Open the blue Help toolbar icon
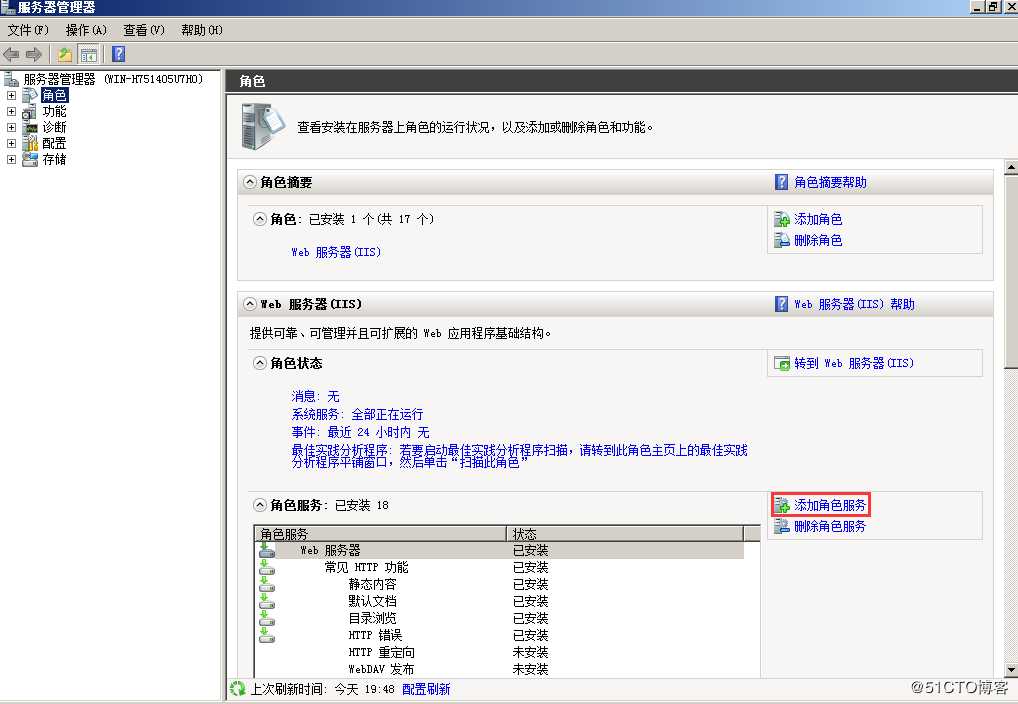 coord(118,54)
